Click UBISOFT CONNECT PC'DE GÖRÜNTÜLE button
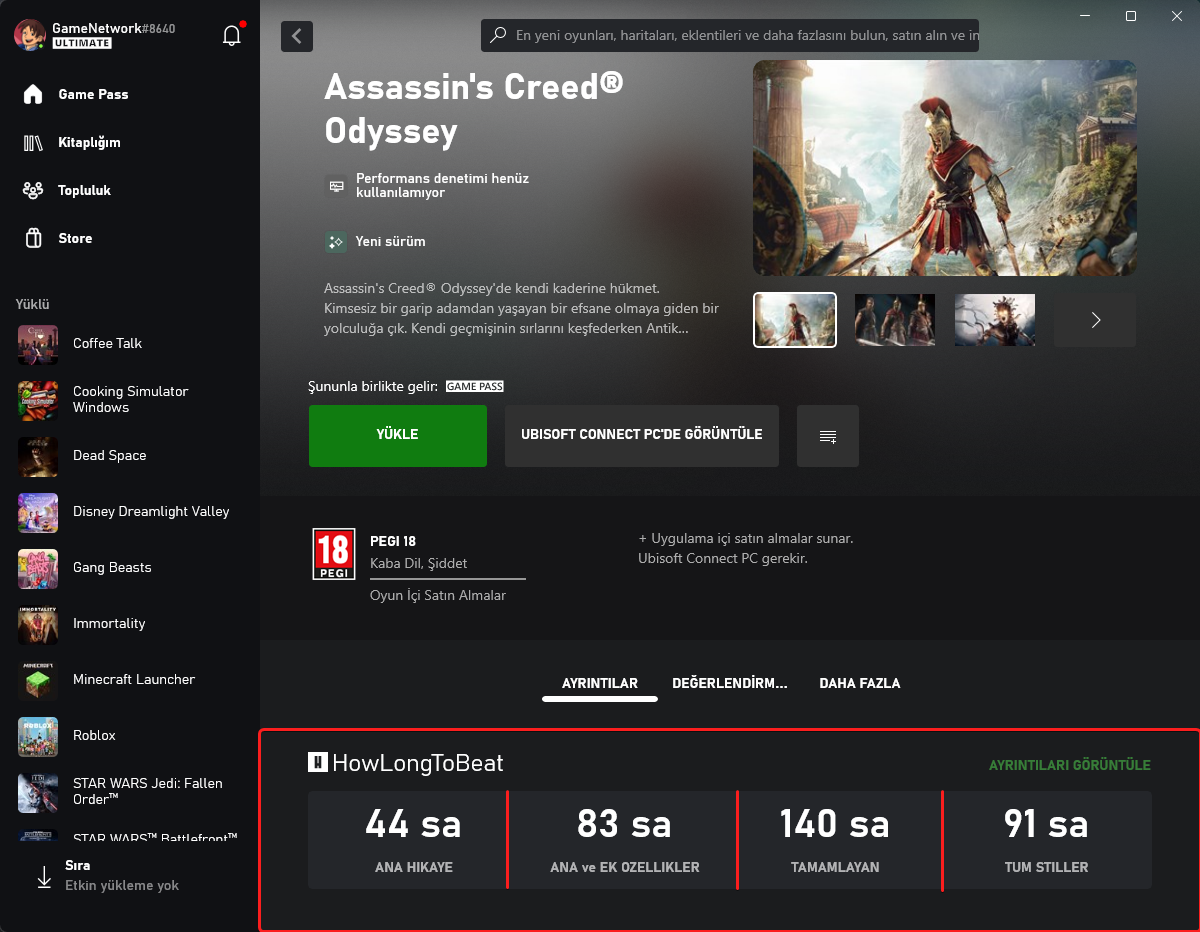The width and height of the screenshot is (1200, 932). tap(641, 436)
